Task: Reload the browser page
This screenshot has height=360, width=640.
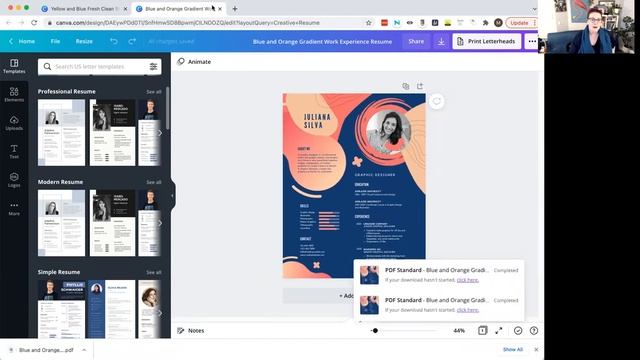Action: [34, 23]
